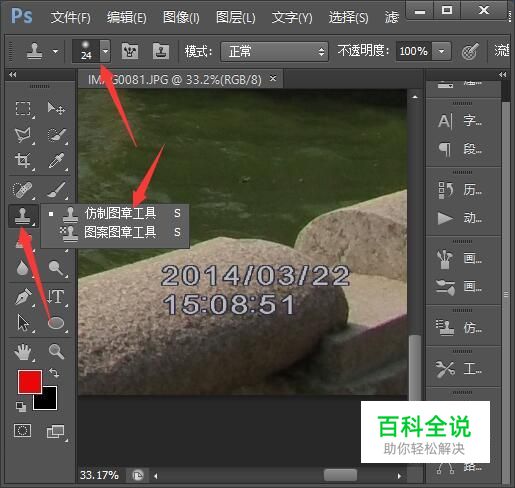Screen dimensions: 515x488
Task: Click the vertical scrollbar up arrow
Action: (x=415, y=97)
